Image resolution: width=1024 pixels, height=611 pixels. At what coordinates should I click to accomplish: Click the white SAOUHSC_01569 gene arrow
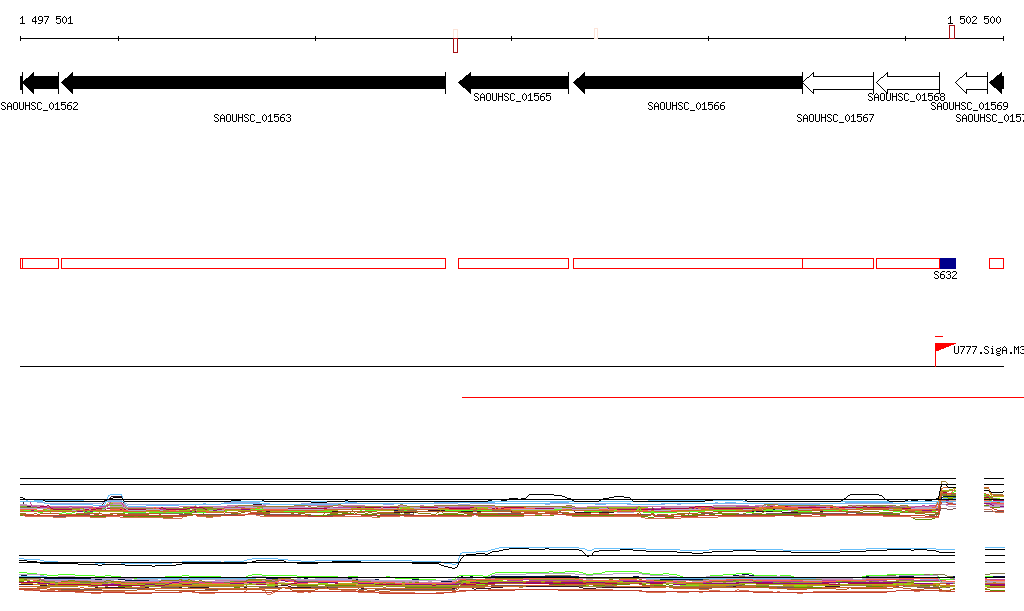(971, 83)
